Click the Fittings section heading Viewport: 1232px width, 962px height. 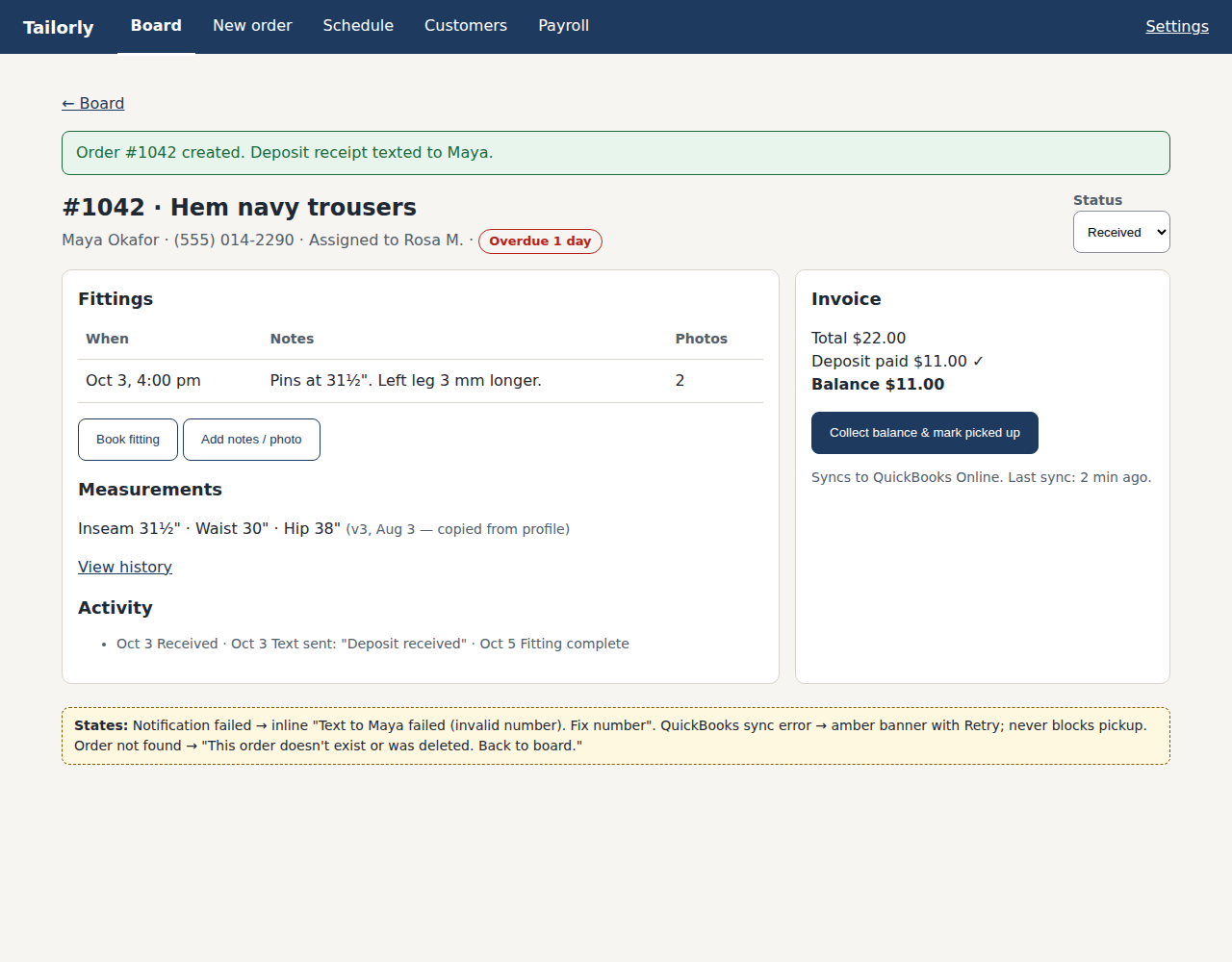point(115,299)
